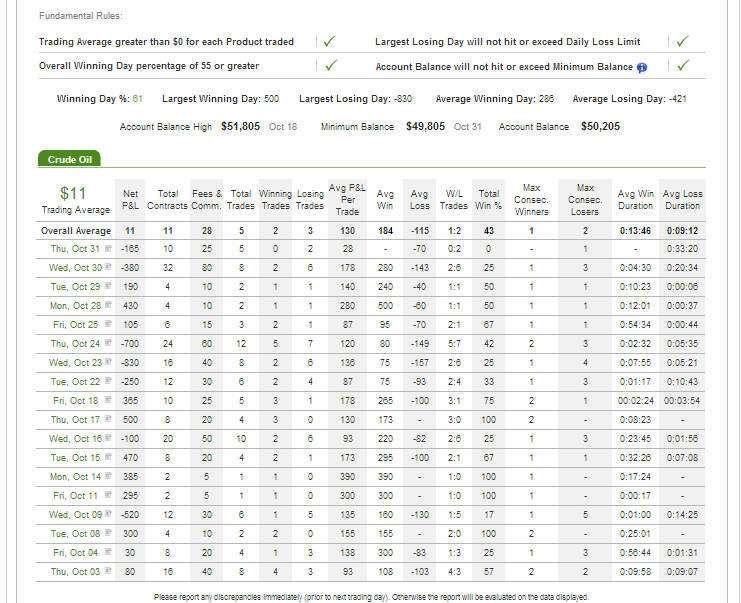This screenshot has width=741, height=603.
Task: Open the Thu, Oct 31 date link
Action: [75, 249]
